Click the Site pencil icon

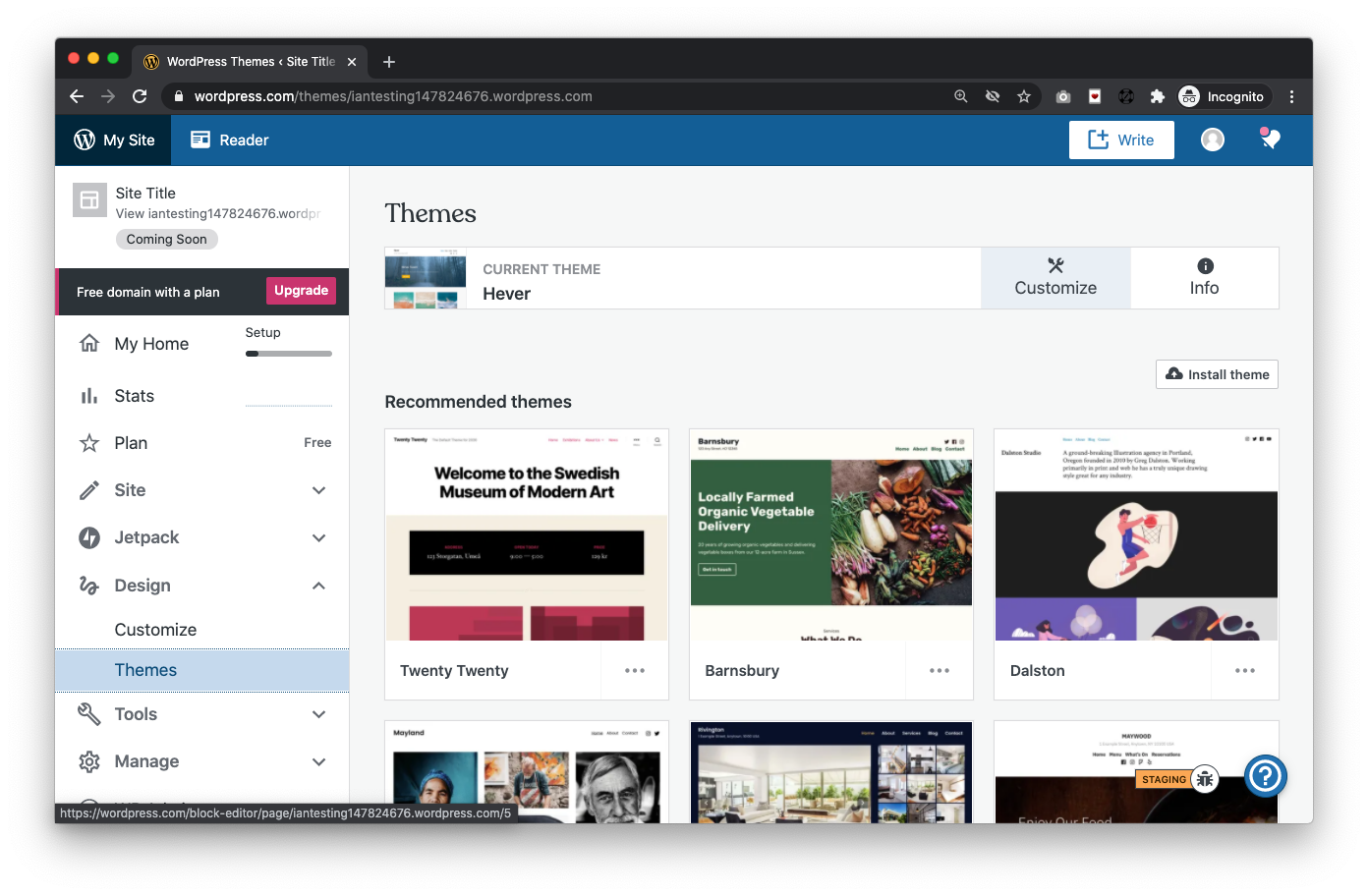coord(89,490)
